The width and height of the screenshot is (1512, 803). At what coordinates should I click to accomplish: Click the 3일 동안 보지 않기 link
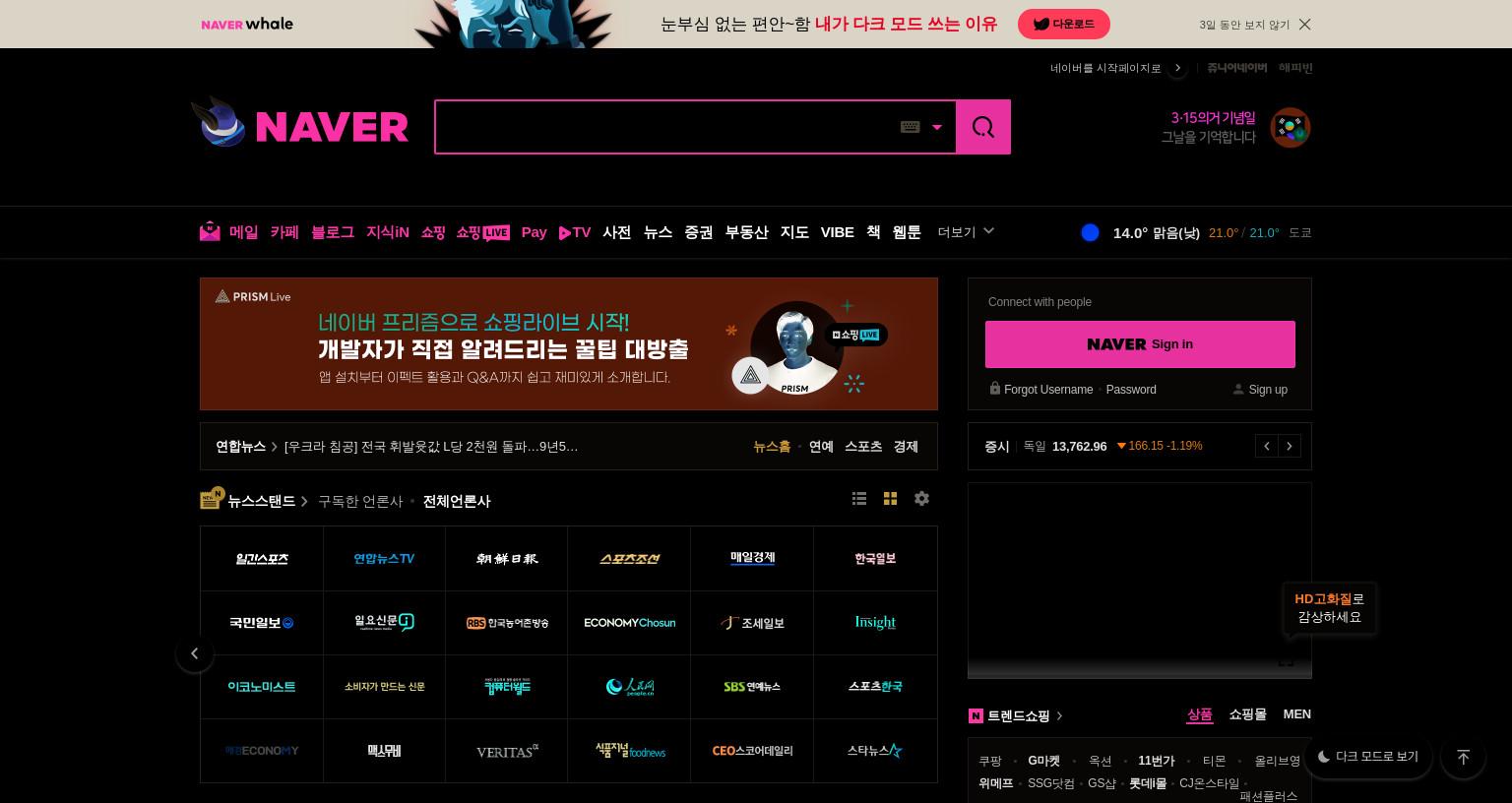coord(1244,25)
